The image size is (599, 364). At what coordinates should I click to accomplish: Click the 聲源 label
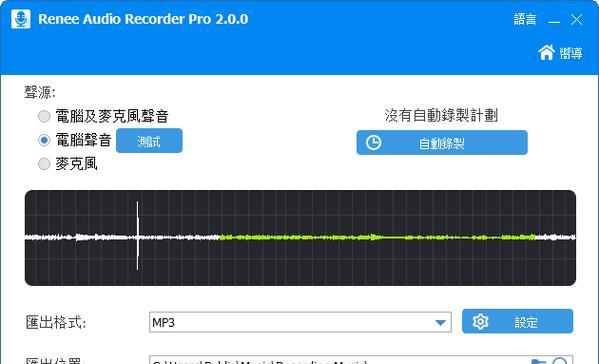click(x=40, y=92)
